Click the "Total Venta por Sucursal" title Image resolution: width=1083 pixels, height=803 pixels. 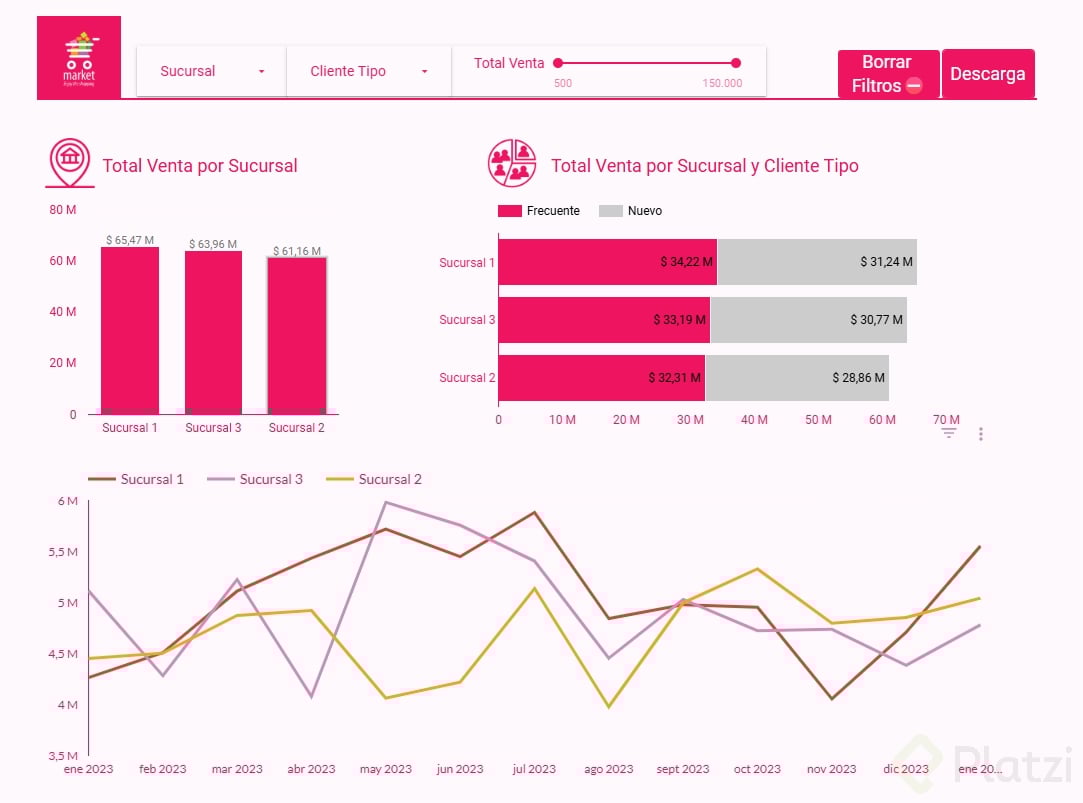pyautogui.click(x=200, y=166)
